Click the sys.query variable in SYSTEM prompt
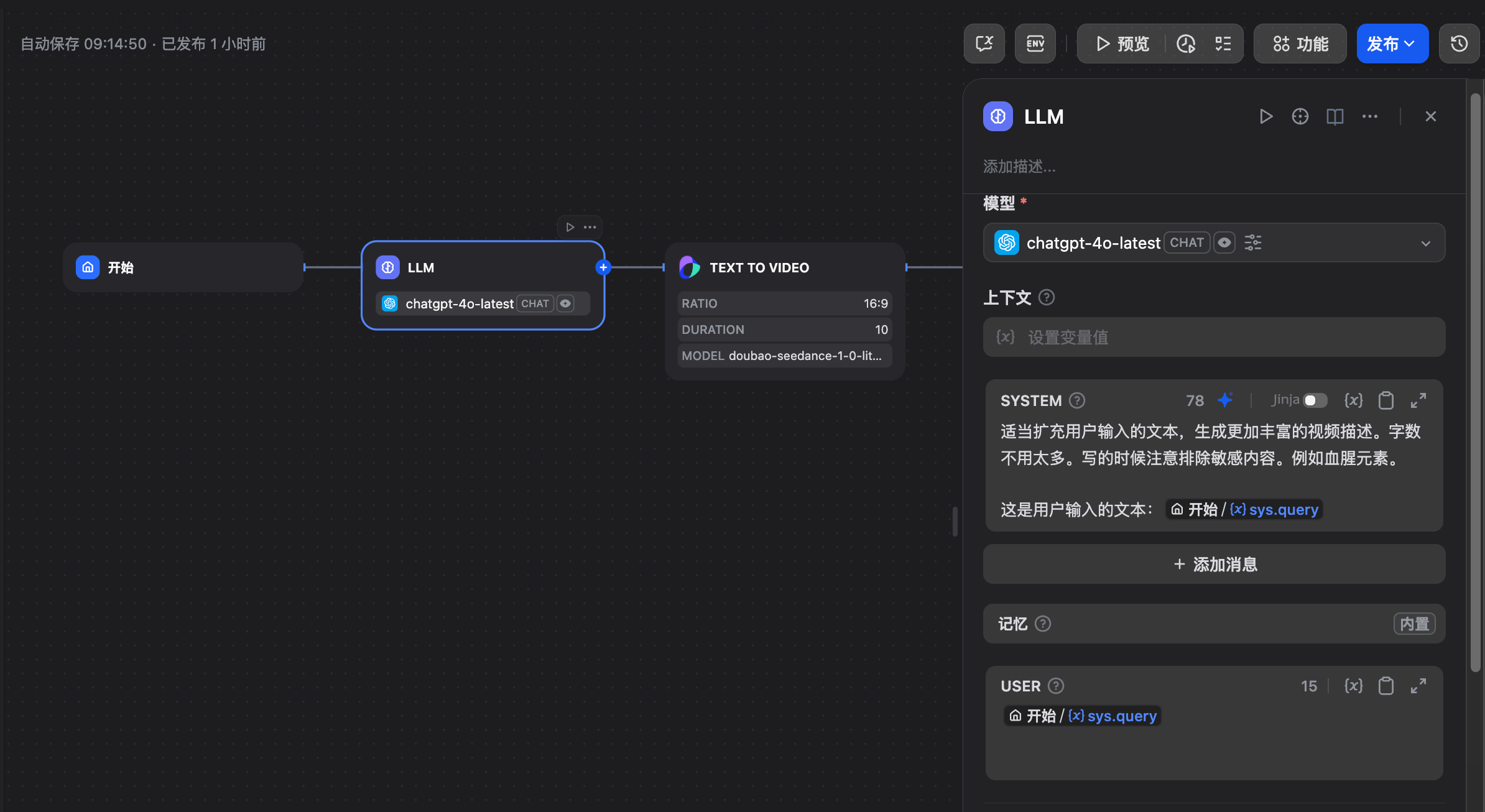1485x812 pixels. [x=1244, y=510]
